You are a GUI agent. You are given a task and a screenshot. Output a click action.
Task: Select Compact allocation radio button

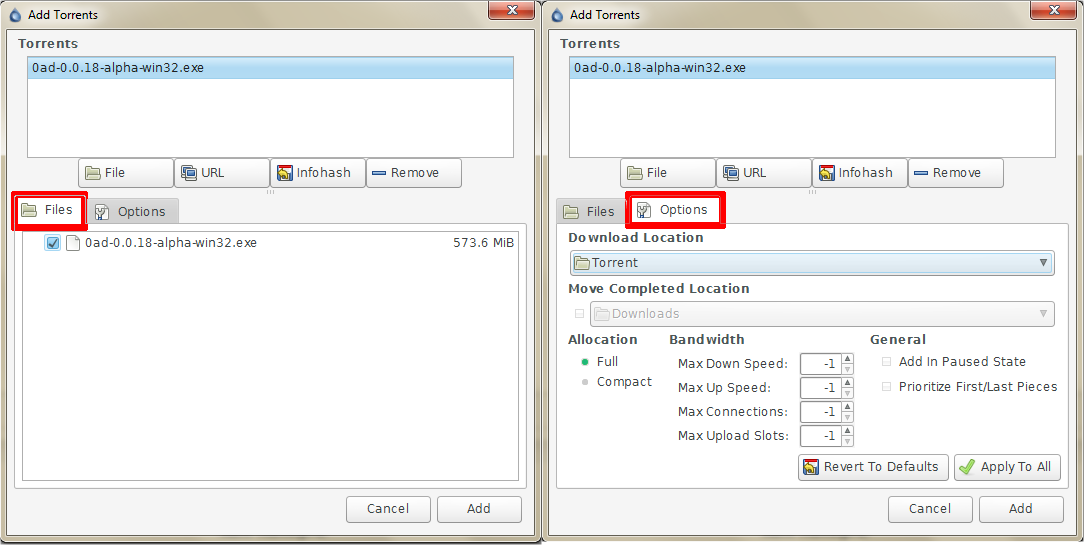coord(585,382)
